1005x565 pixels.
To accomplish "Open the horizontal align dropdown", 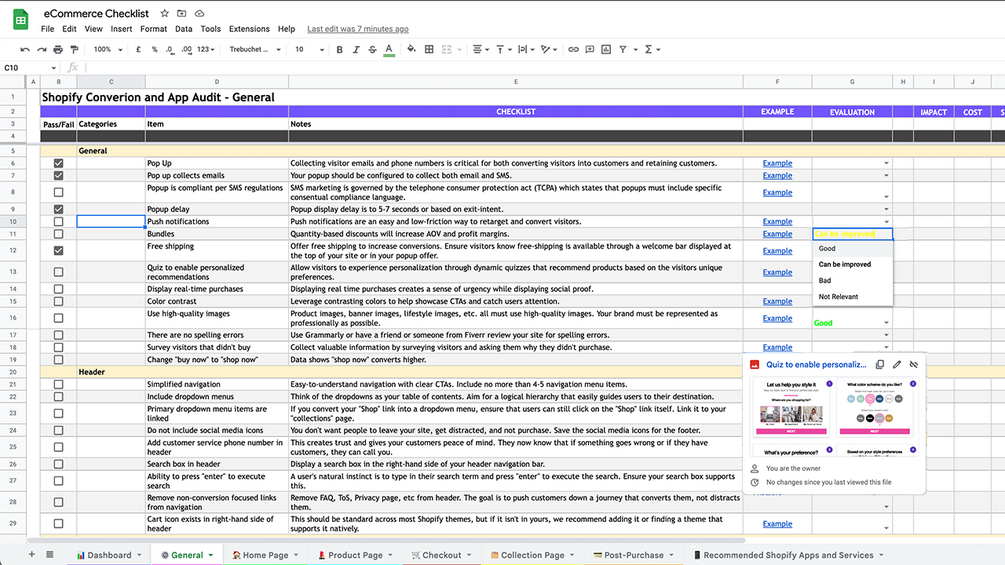I will (480, 49).
